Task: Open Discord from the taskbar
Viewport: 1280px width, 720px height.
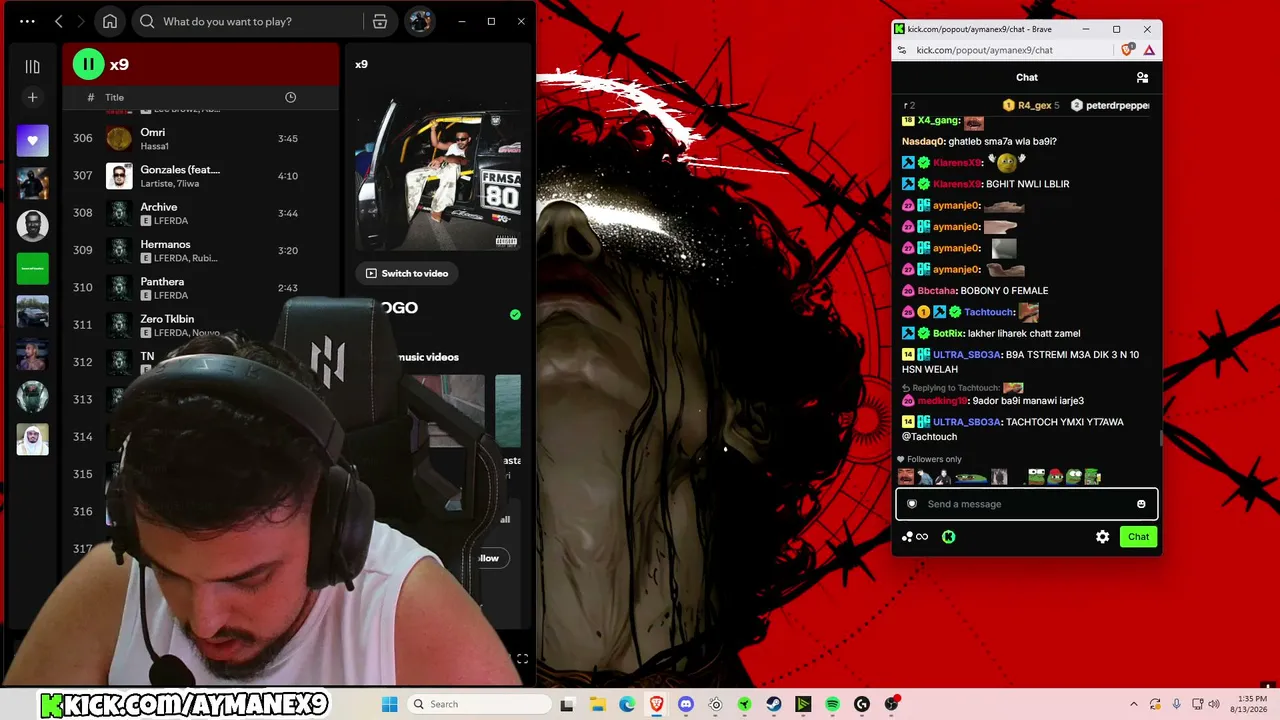Action: coord(686,704)
